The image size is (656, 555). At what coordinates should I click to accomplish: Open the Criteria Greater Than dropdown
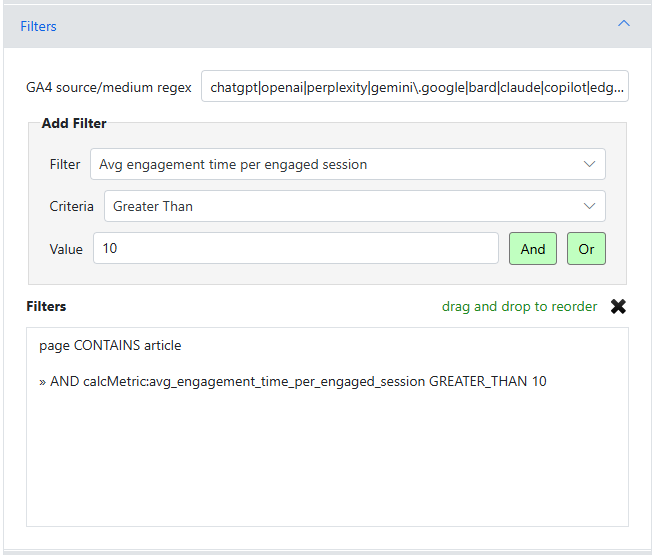(354, 206)
